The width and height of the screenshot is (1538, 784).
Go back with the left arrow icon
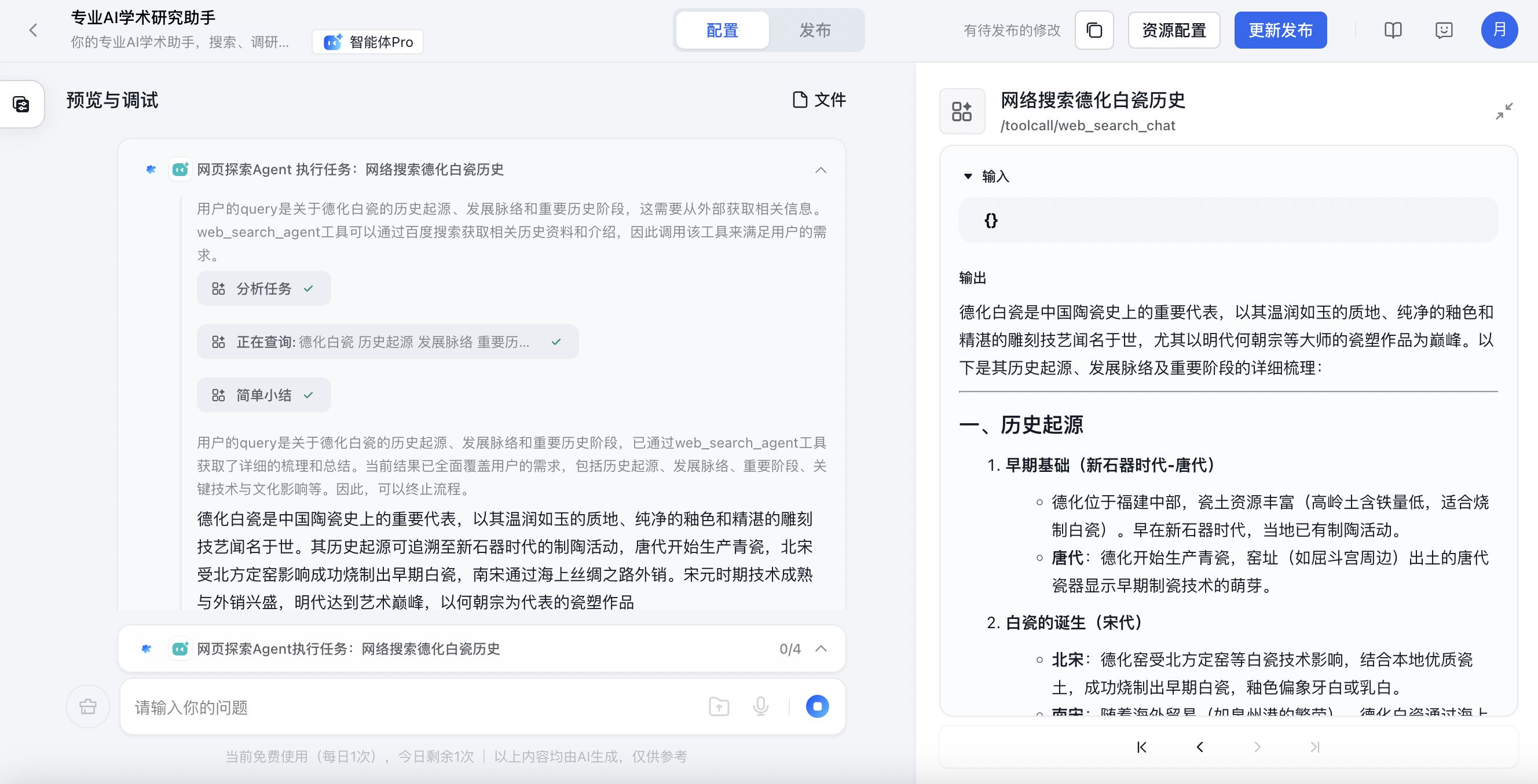point(34,30)
